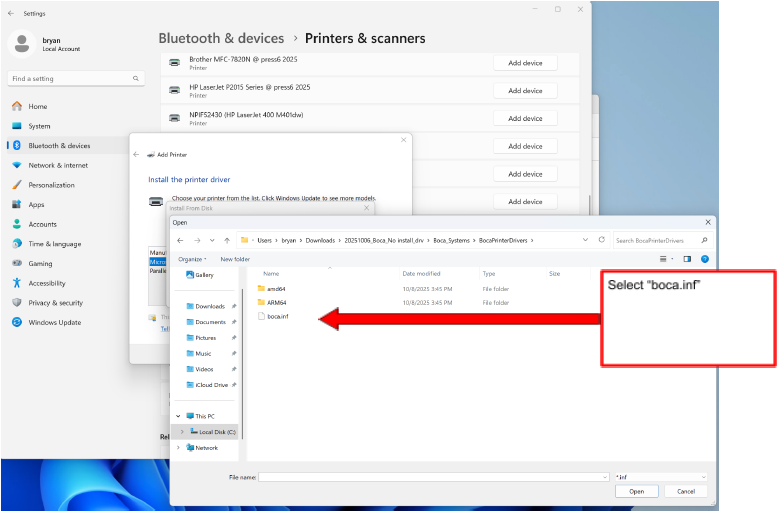
Task: Select Gallery in navigation pane
Action: 200,275
